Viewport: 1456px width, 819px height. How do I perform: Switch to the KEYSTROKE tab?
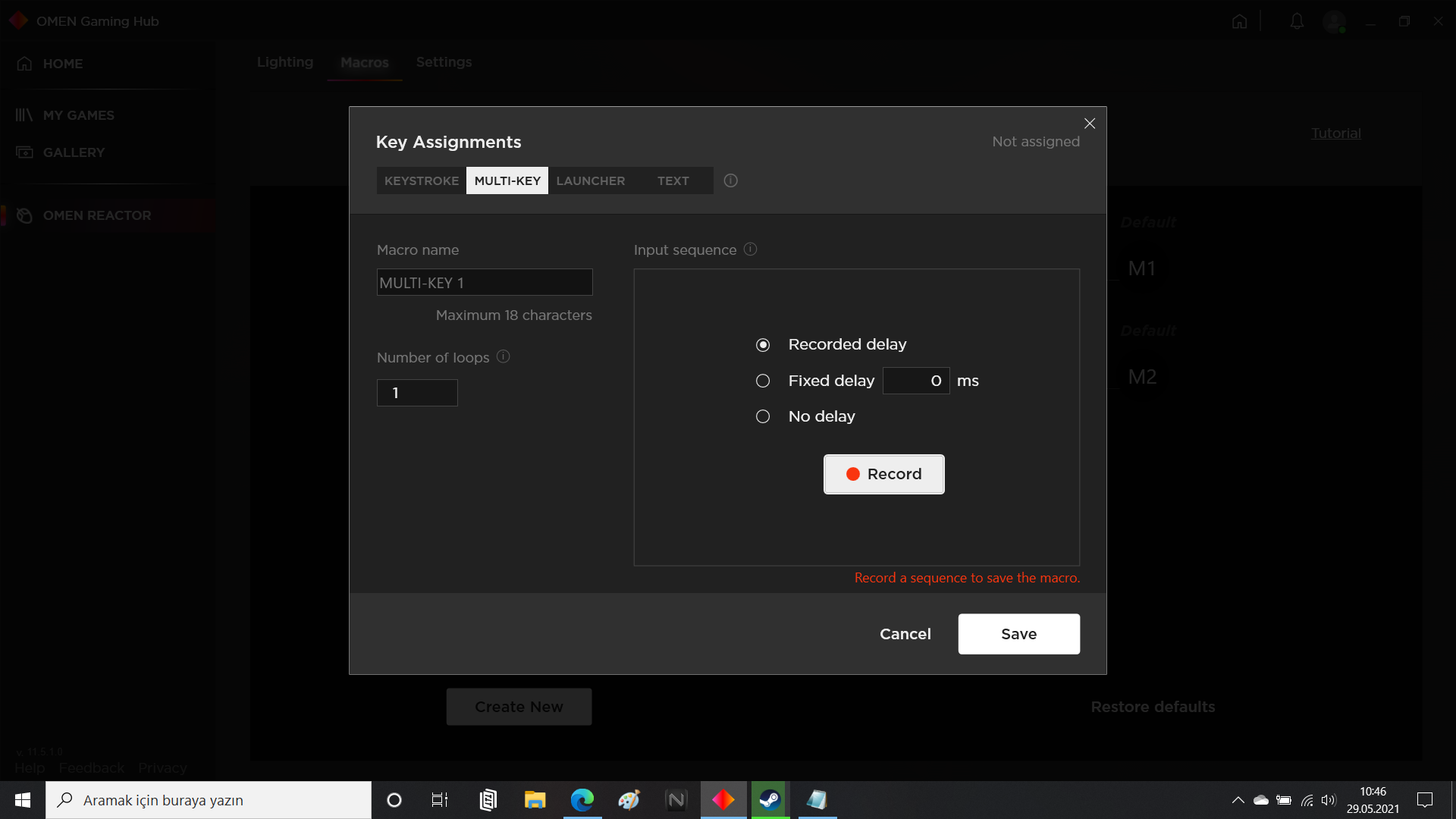click(421, 180)
